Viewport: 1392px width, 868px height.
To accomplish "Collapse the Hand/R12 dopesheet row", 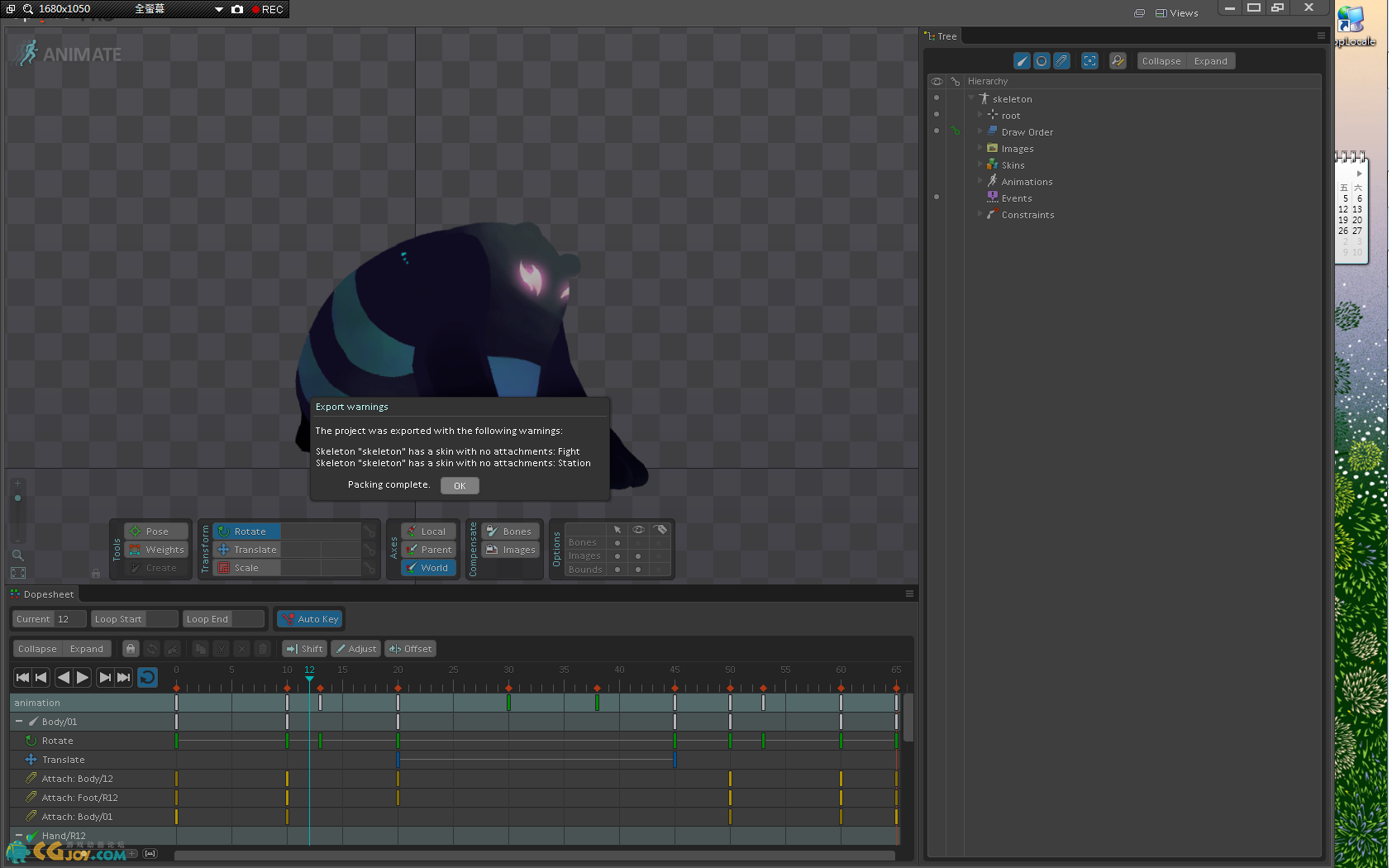I will pyautogui.click(x=19, y=836).
